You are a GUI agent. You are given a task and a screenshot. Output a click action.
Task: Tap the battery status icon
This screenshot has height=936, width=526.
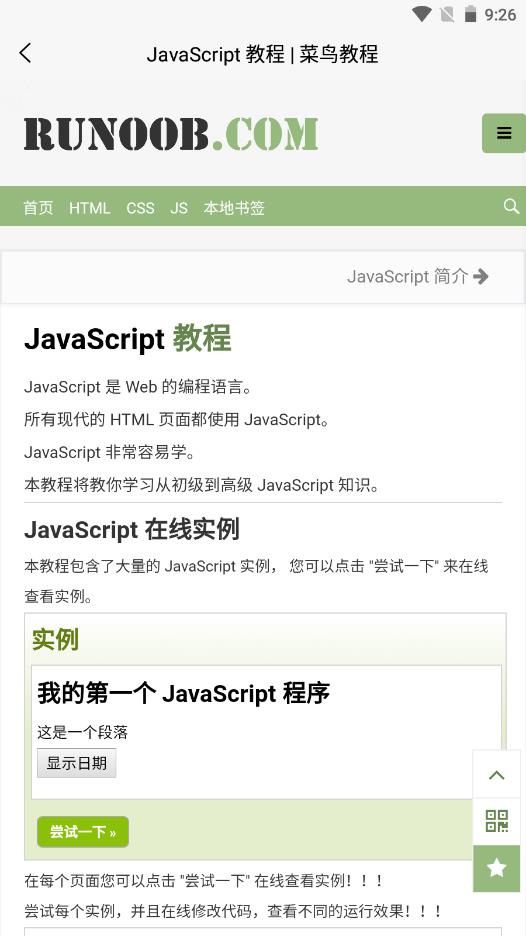tap(470, 14)
